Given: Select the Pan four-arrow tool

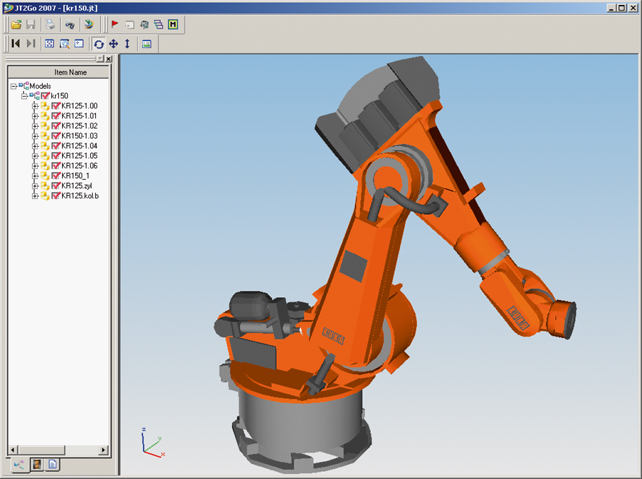Looking at the screenshot, I should [113, 43].
